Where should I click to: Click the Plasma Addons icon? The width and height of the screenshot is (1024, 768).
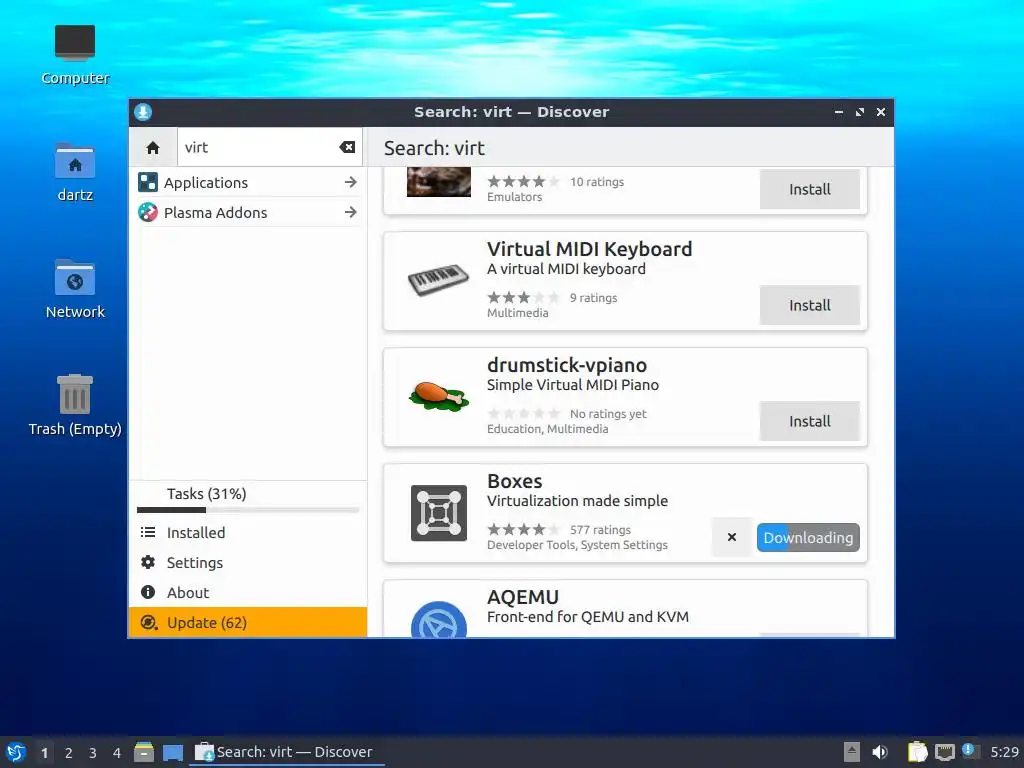[148, 212]
